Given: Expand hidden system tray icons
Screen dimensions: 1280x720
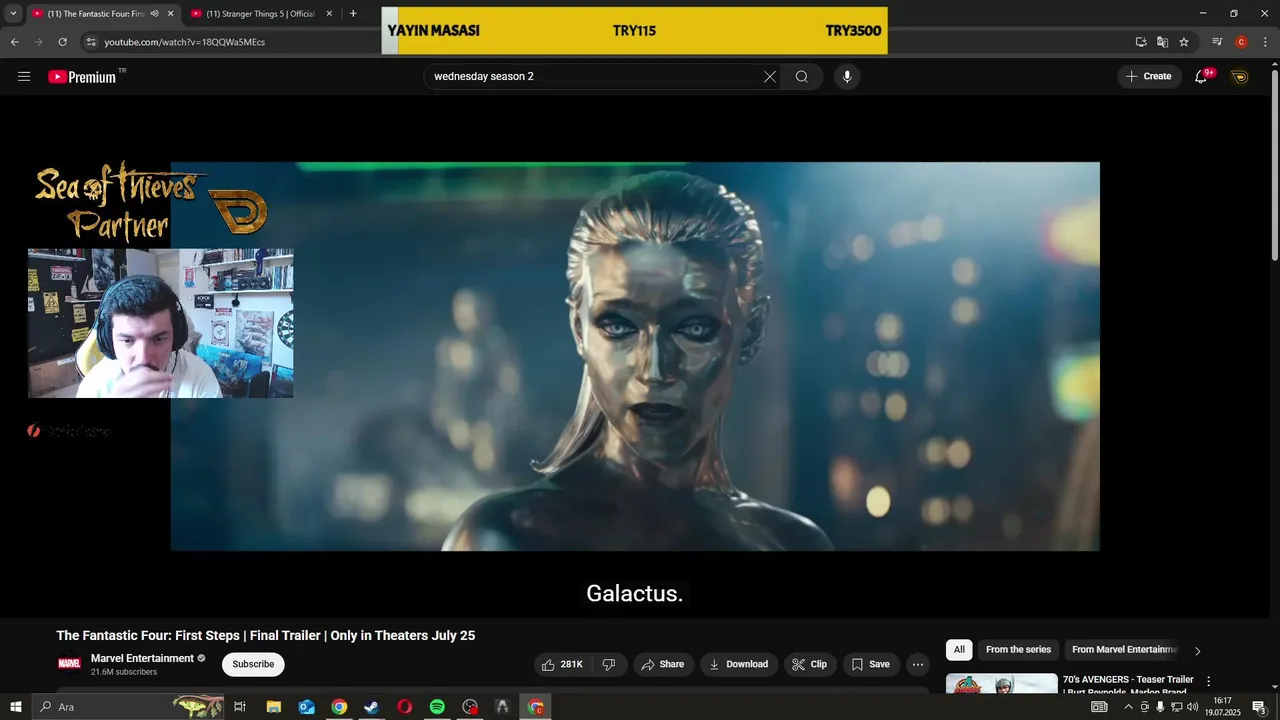Looking at the screenshot, I should [1129, 707].
